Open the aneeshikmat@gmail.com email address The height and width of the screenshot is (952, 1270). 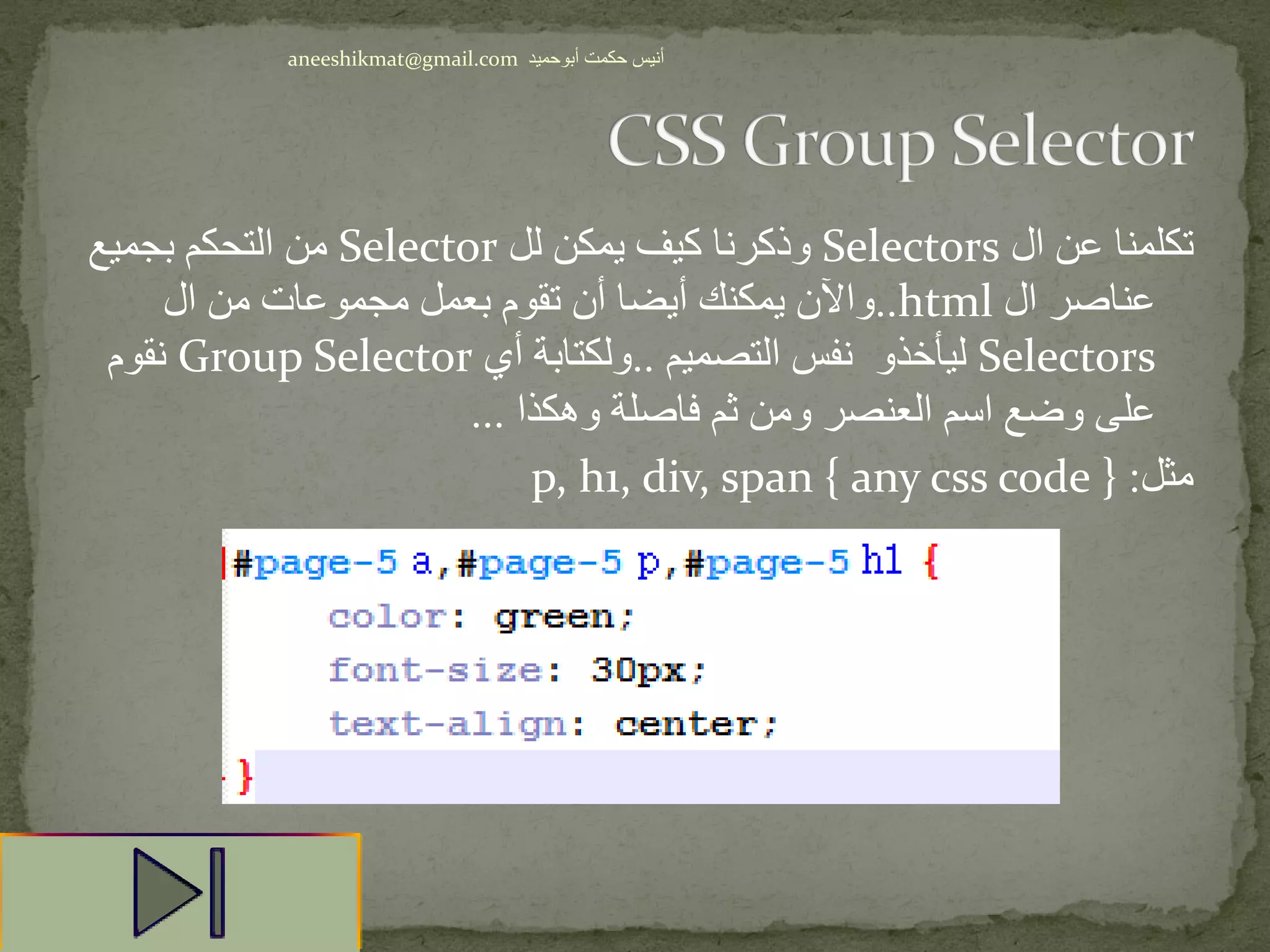click(x=402, y=59)
